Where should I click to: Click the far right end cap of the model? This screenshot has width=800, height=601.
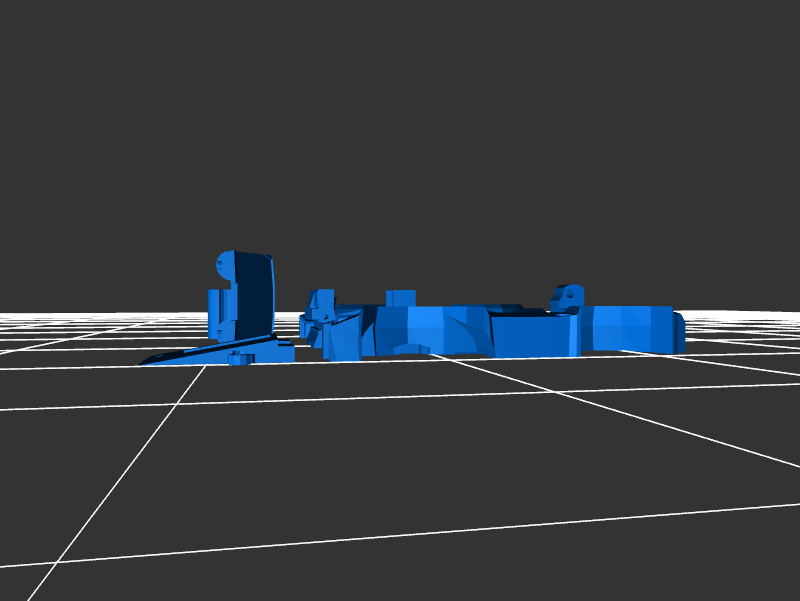click(679, 331)
